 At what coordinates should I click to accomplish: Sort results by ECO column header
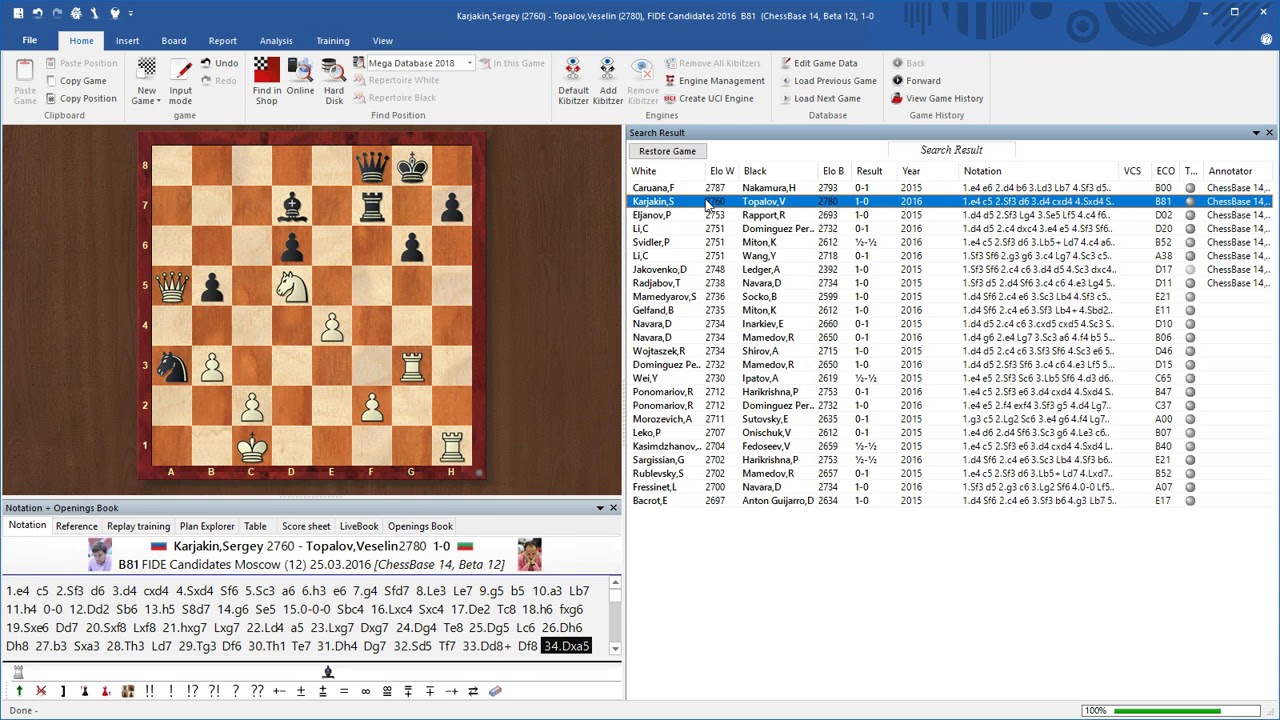(1165, 171)
